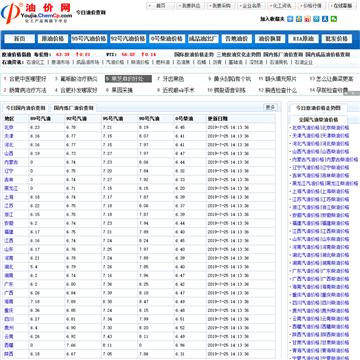The height and width of the screenshot is (360, 360).
Task: Open 四川 region link in table
Action: 9,319
